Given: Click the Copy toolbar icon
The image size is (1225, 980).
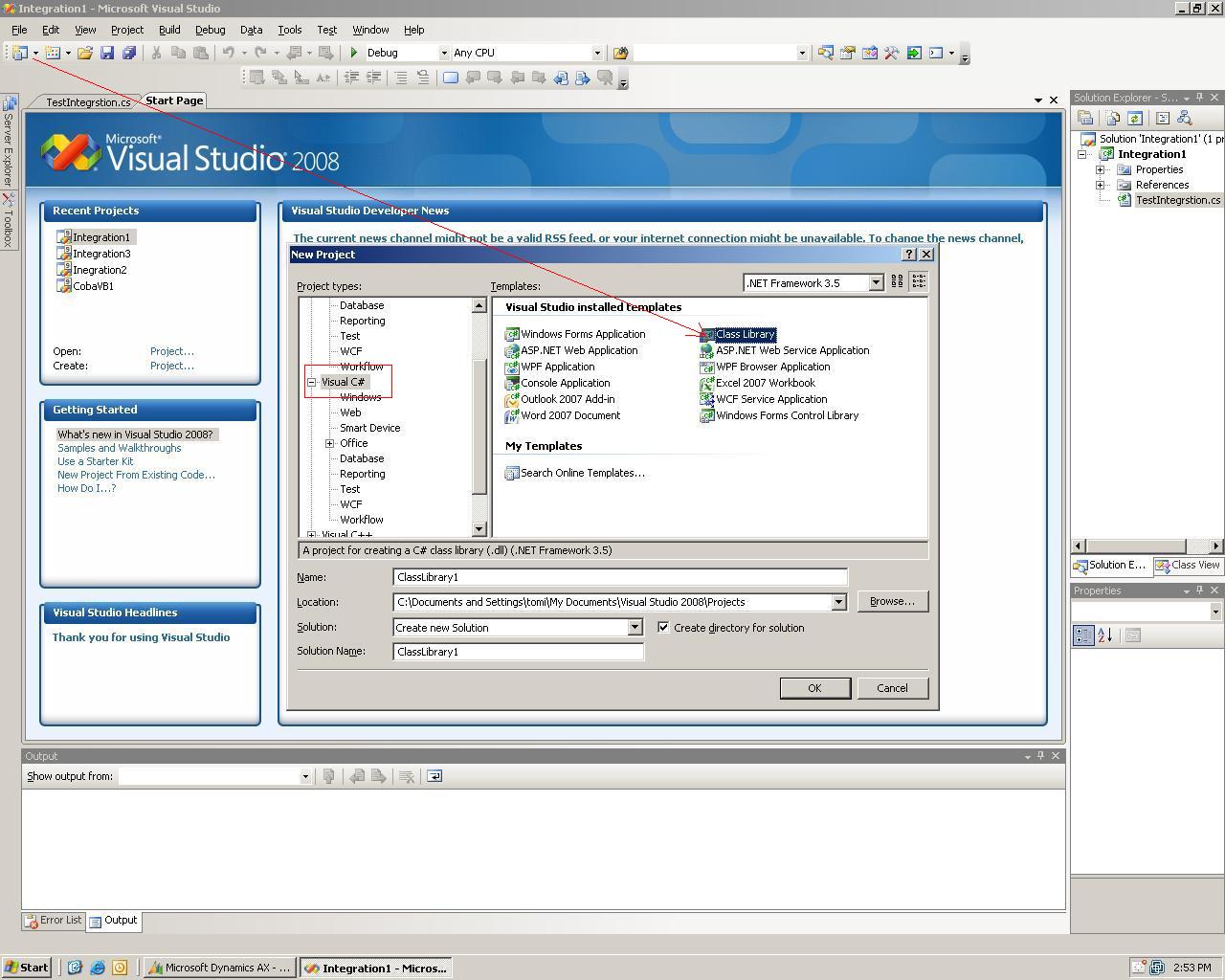Looking at the screenshot, I should (x=178, y=53).
